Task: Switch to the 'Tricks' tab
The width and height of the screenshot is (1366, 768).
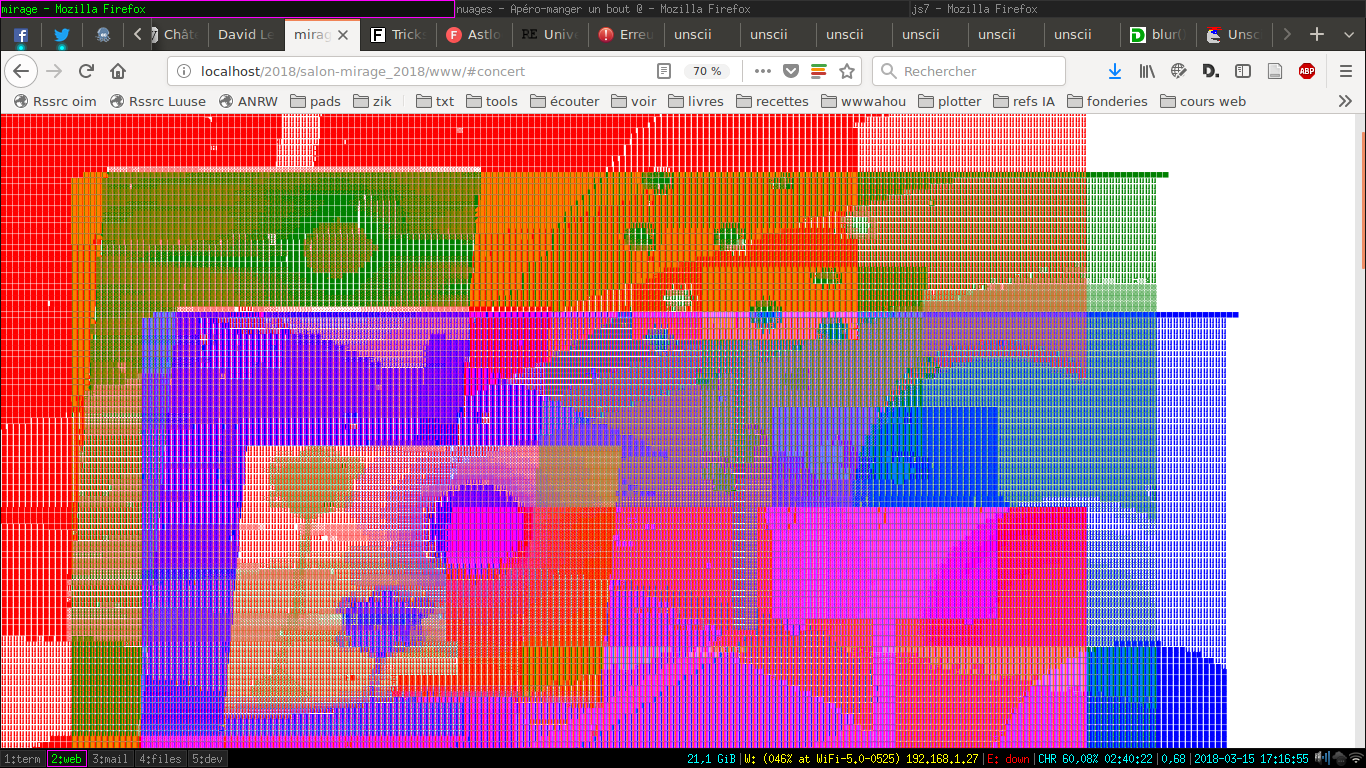Action: [398, 35]
